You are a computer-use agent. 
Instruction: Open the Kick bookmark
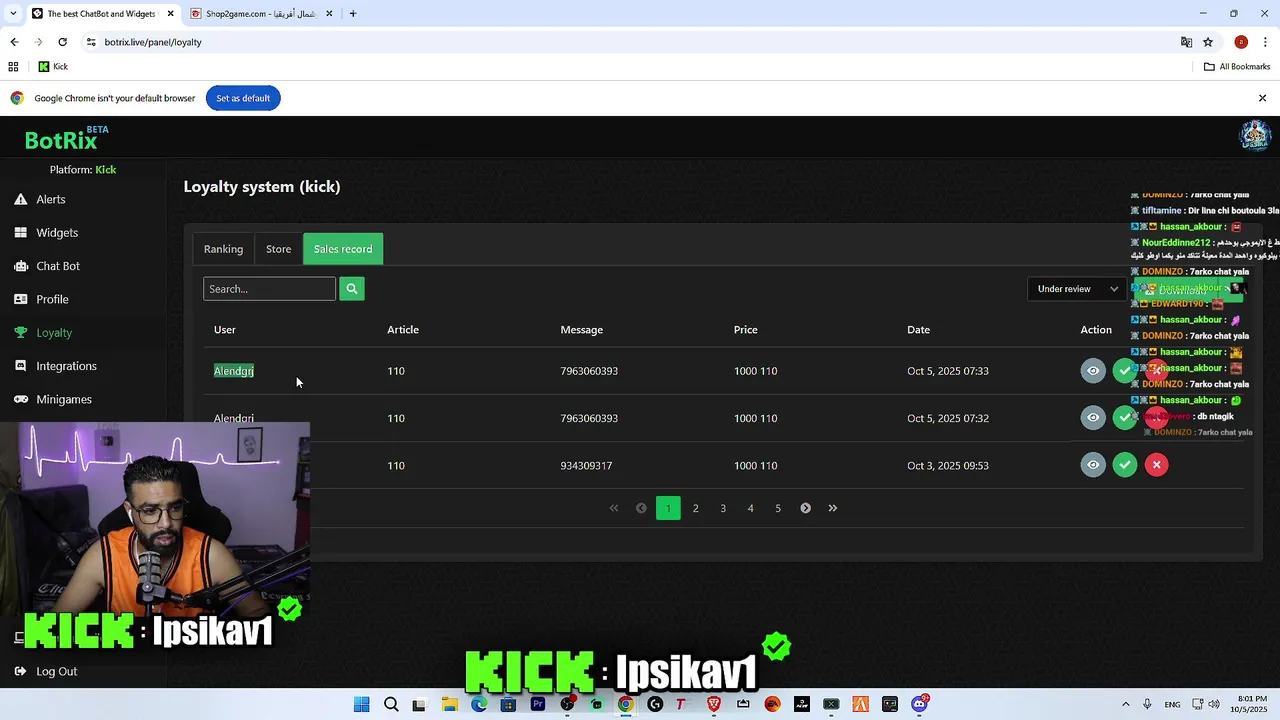pos(53,67)
